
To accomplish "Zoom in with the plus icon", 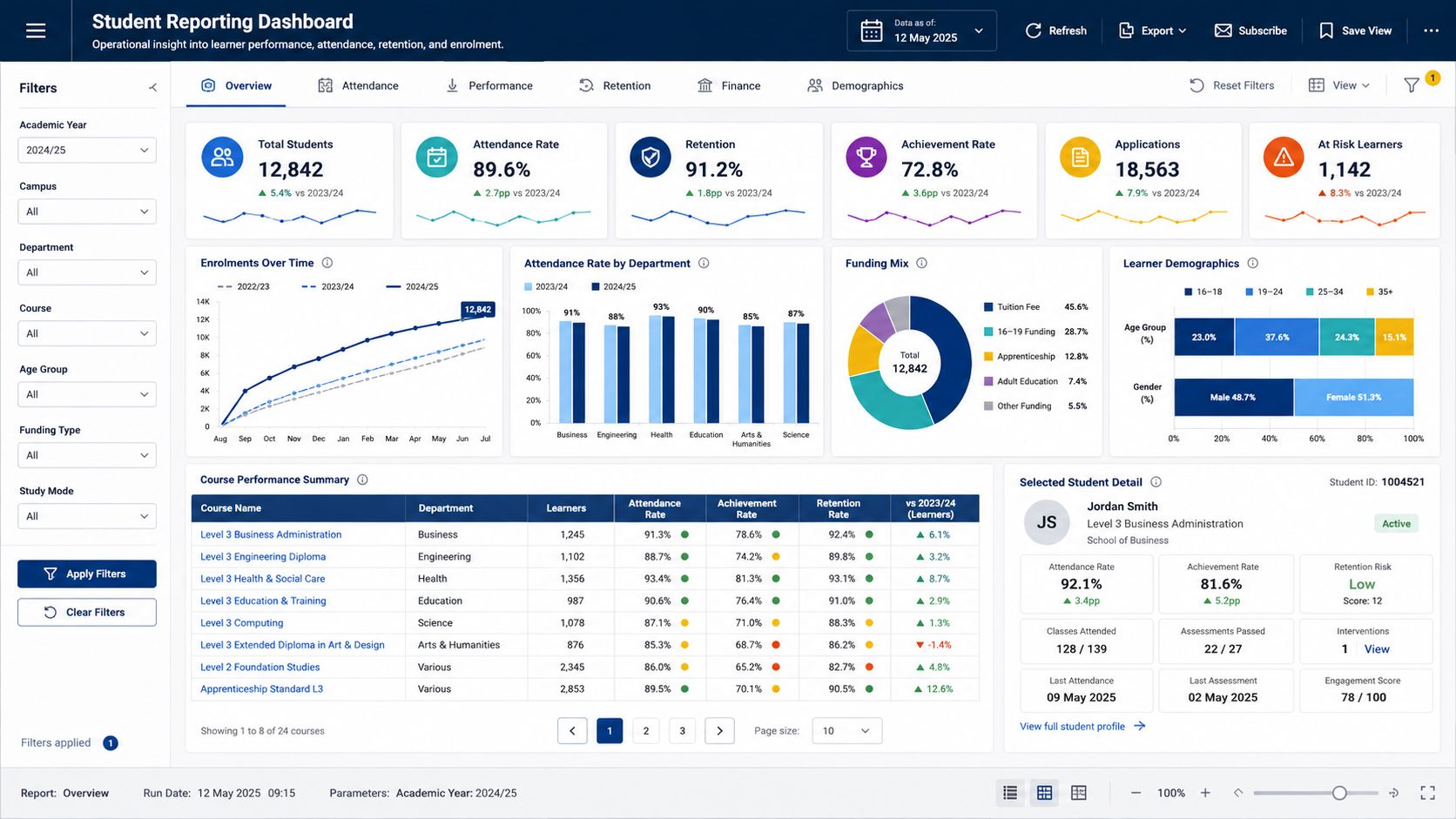I will (x=1205, y=793).
